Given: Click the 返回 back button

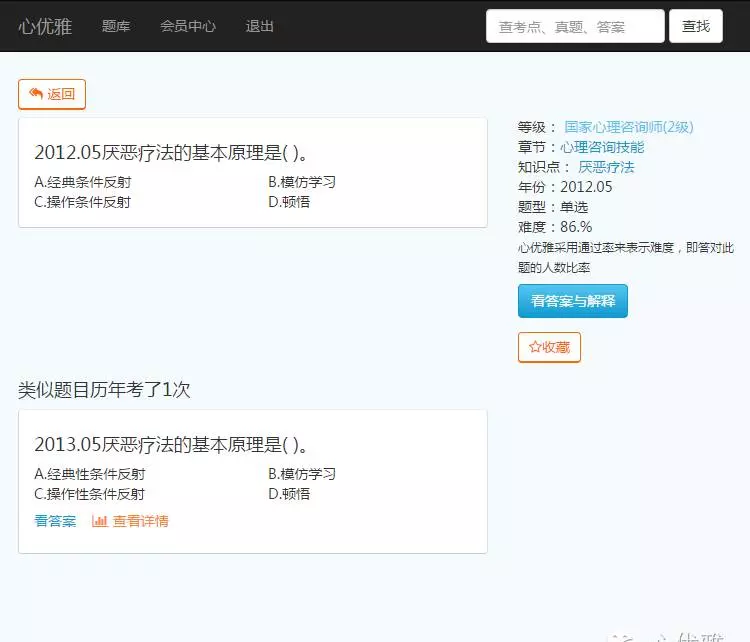Looking at the screenshot, I should pos(52,94).
